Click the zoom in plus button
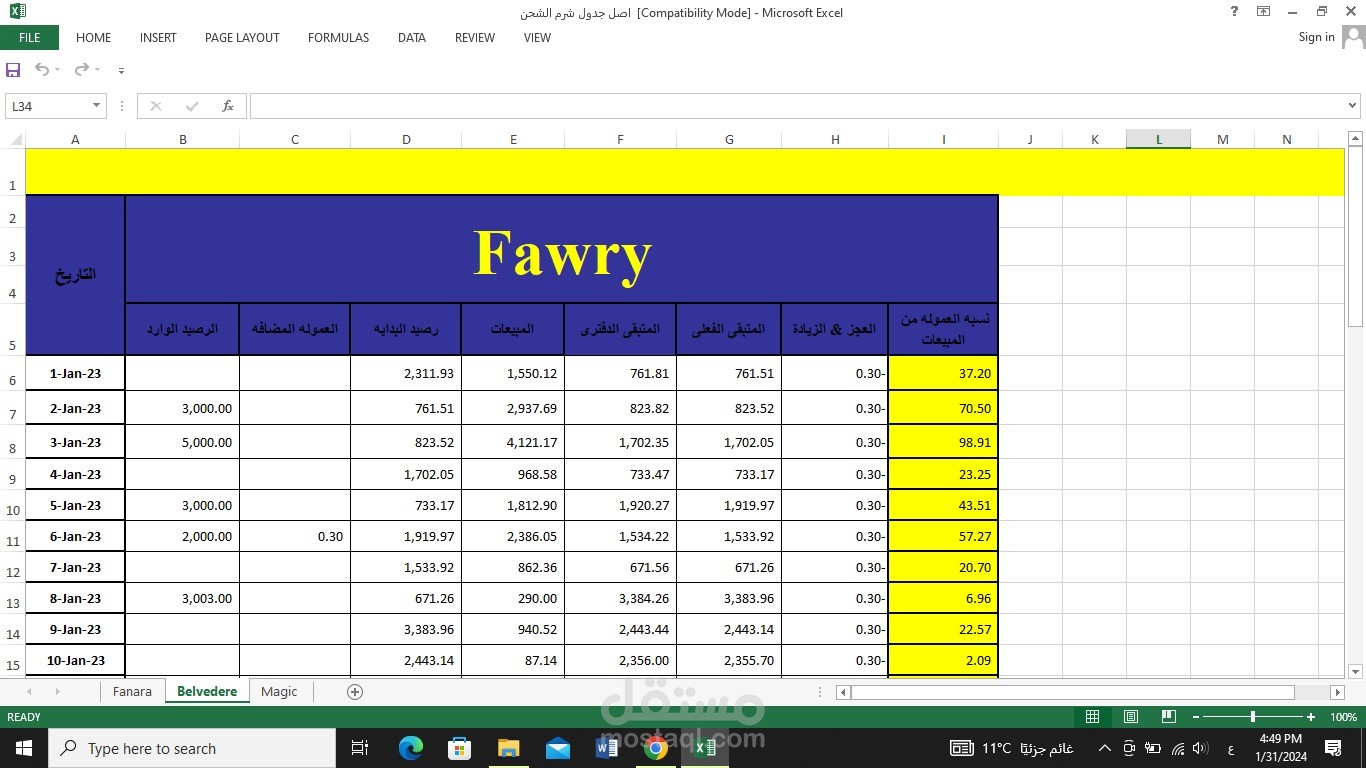 click(x=1311, y=717)
